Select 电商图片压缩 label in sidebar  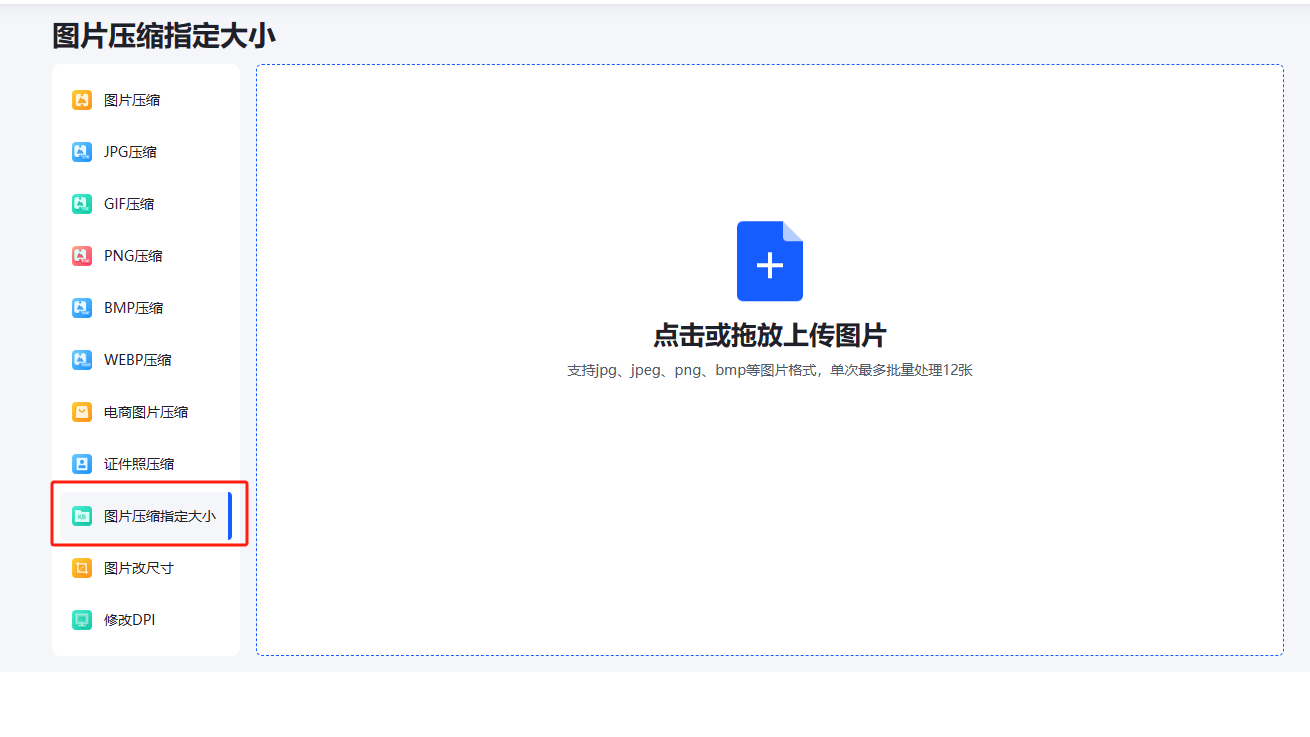pos(146,412)
